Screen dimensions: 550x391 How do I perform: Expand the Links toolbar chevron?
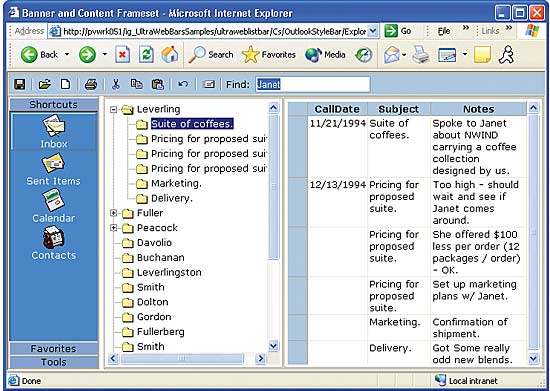tap(509, 28)
